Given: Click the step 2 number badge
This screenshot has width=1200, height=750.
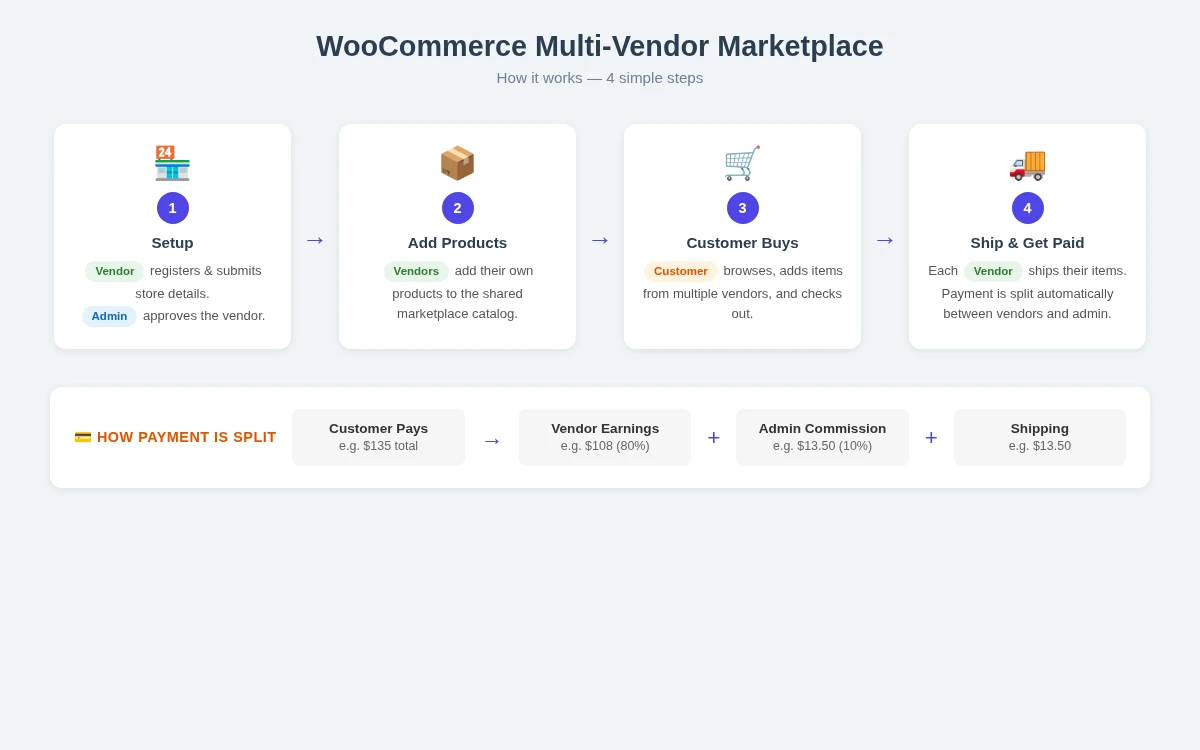Looking at the screenshot, I should coord(458,208).
